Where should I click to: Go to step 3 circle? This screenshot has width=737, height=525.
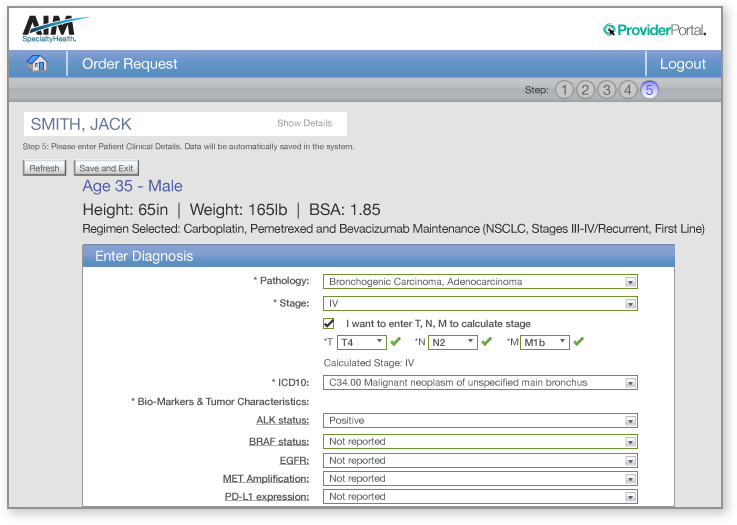click(606, 90)
